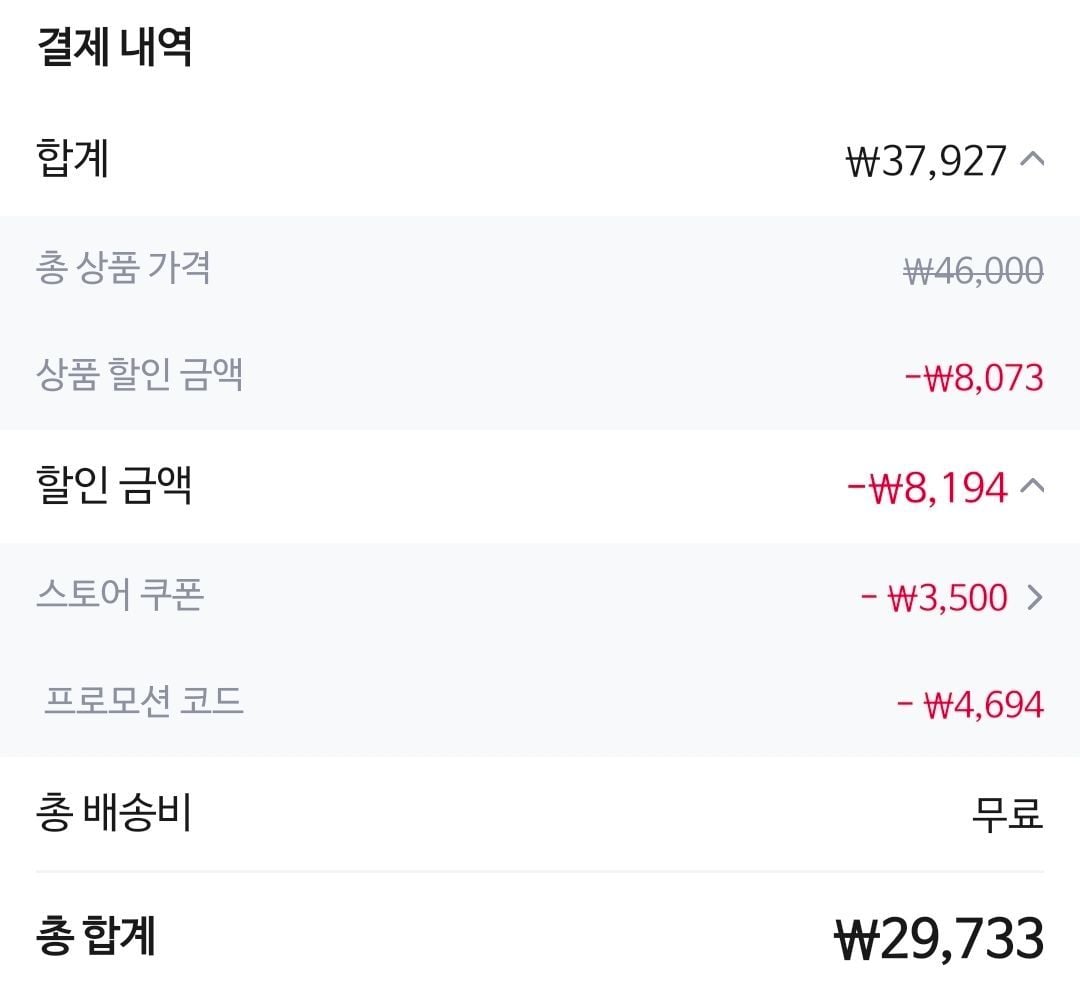
Task: Click the 무료 shipping fee text
Action: tap(1007, 814)
